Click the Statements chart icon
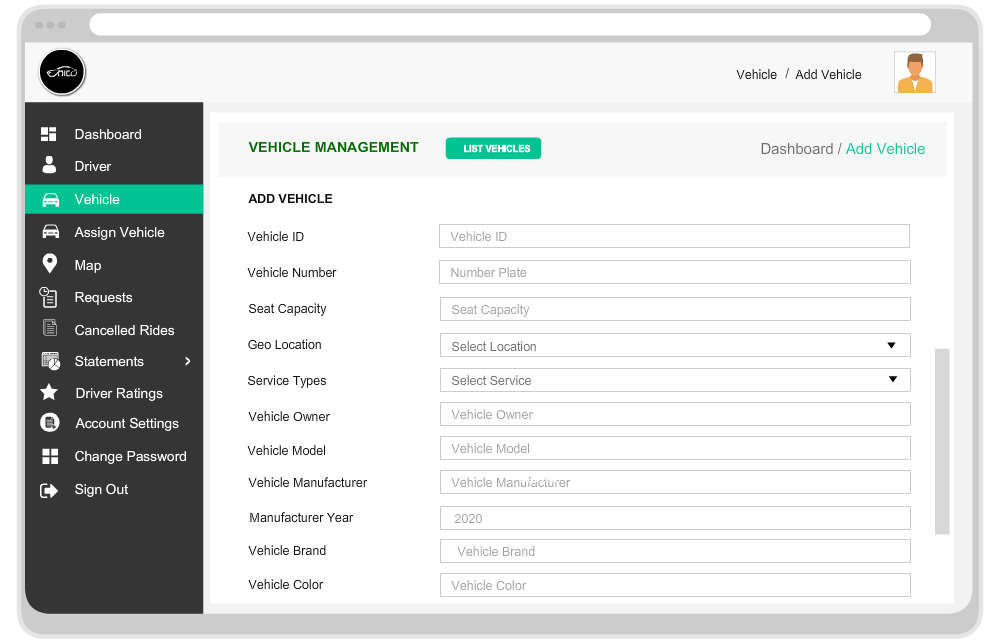Viewport: 1000px width, 643px height. pyautogui.click(x=50, y=361)
